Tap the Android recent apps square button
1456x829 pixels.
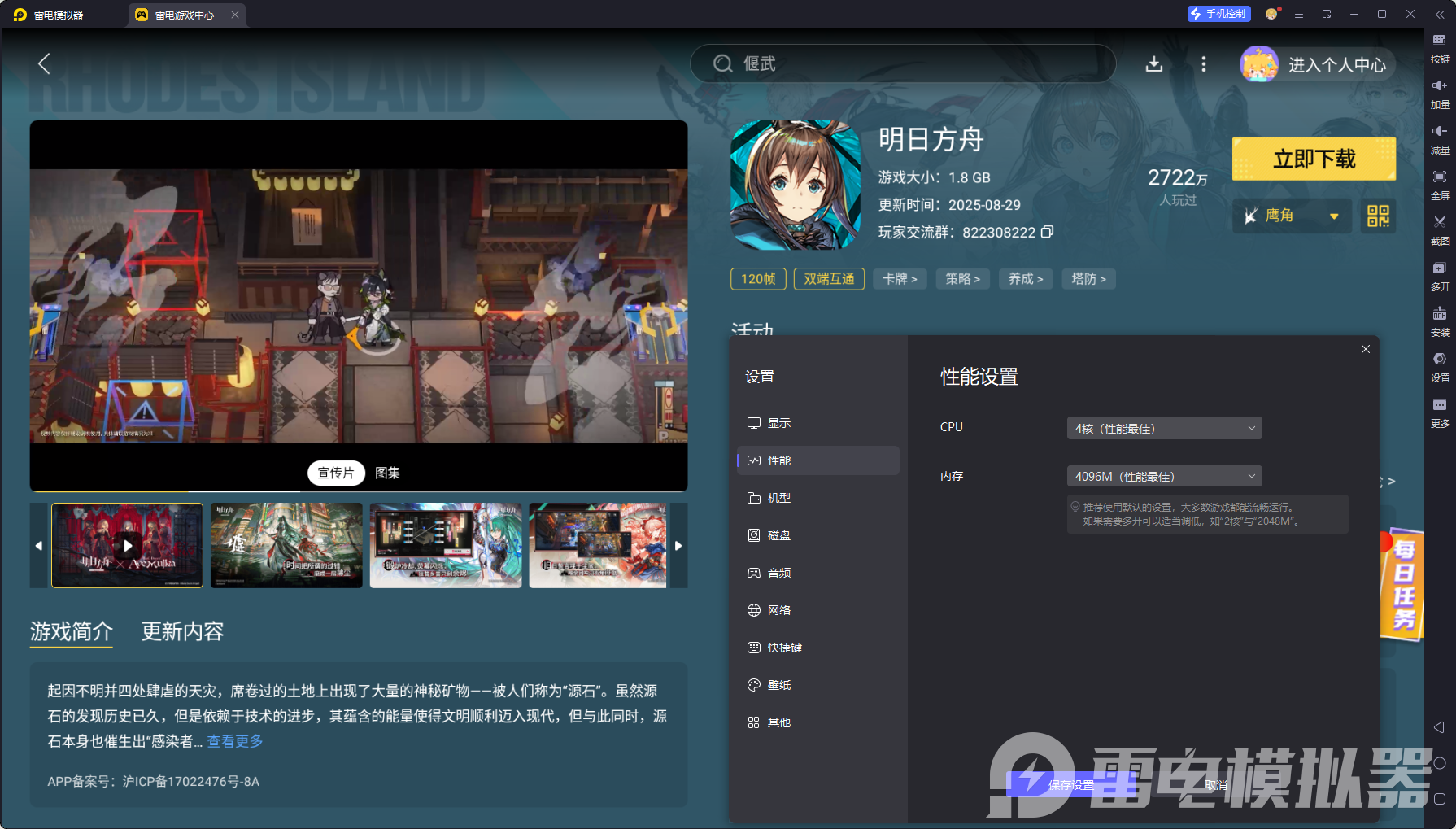click(1439, 799)
